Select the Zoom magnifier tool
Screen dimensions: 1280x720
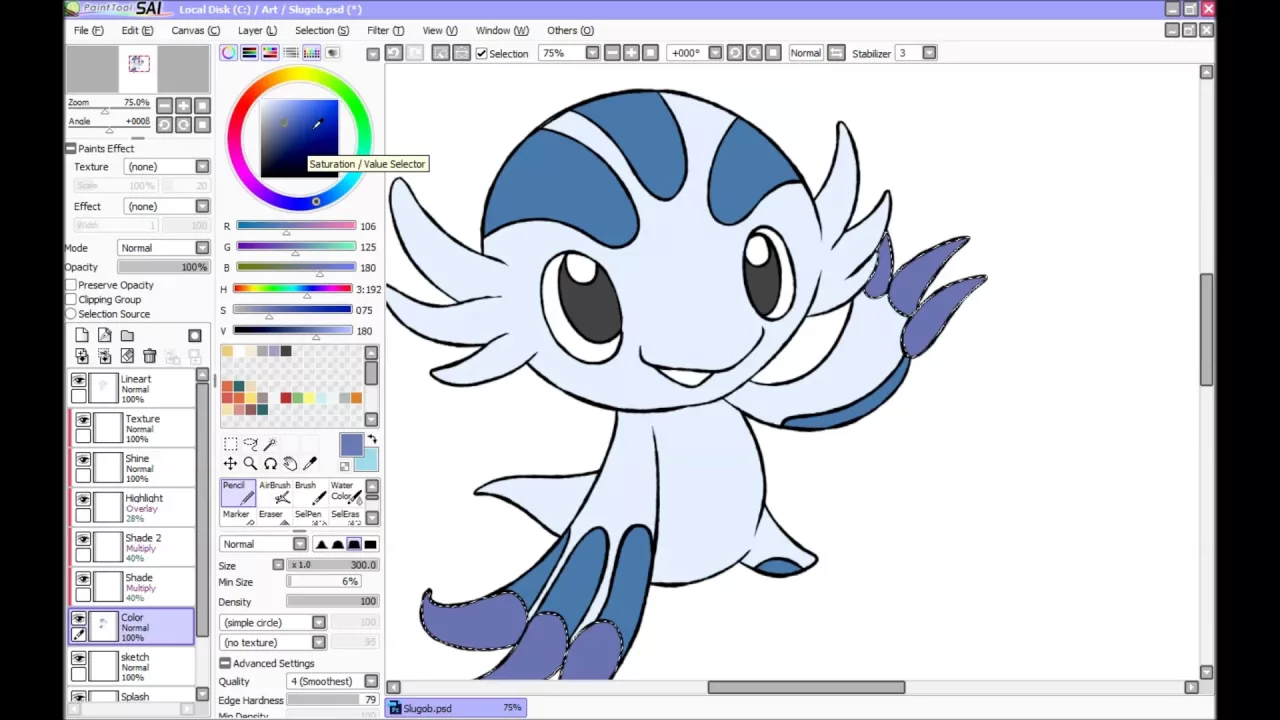point(250,464)
